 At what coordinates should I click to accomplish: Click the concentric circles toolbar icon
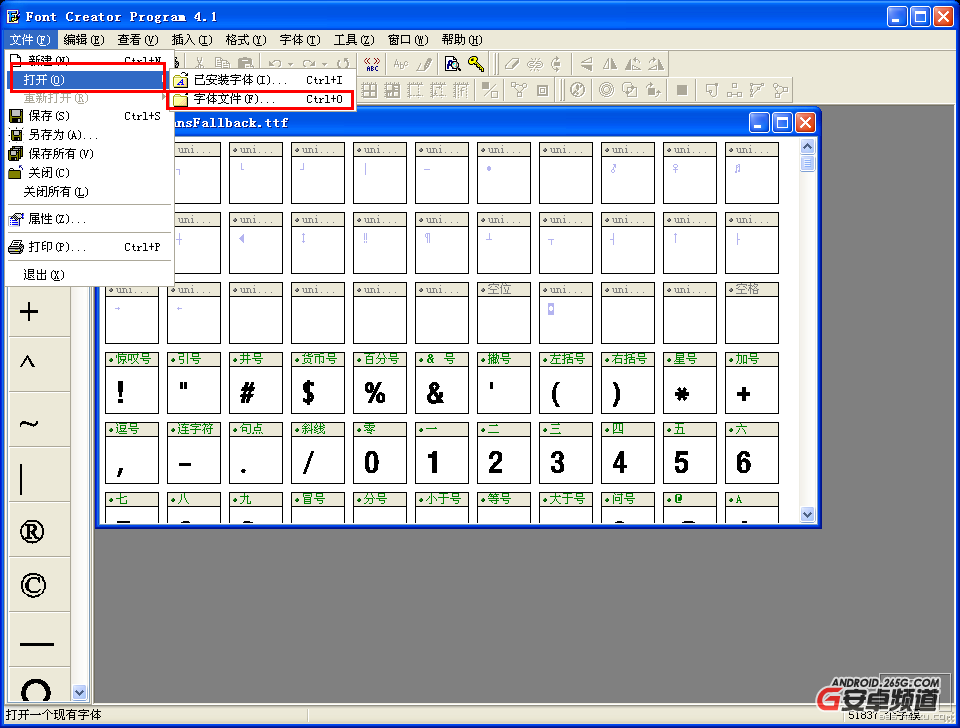pos(606,90)
